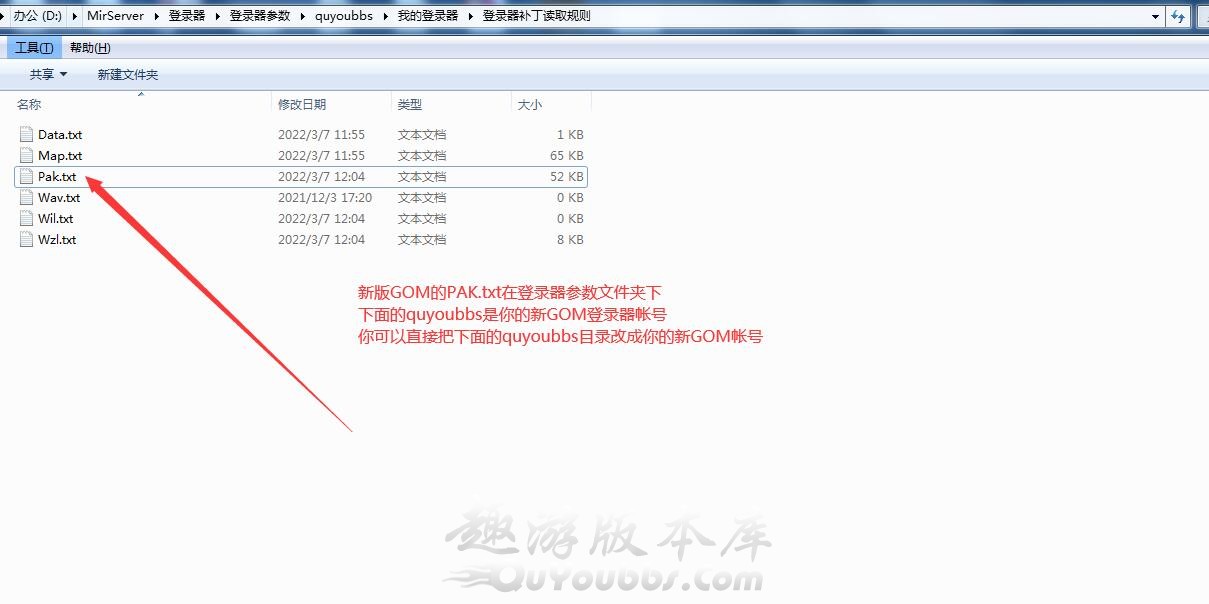Image resolution: width=1209 pixels, height=604 pixels.
Task: Select the Pak.txt file icon
Action: pos(26,176)
